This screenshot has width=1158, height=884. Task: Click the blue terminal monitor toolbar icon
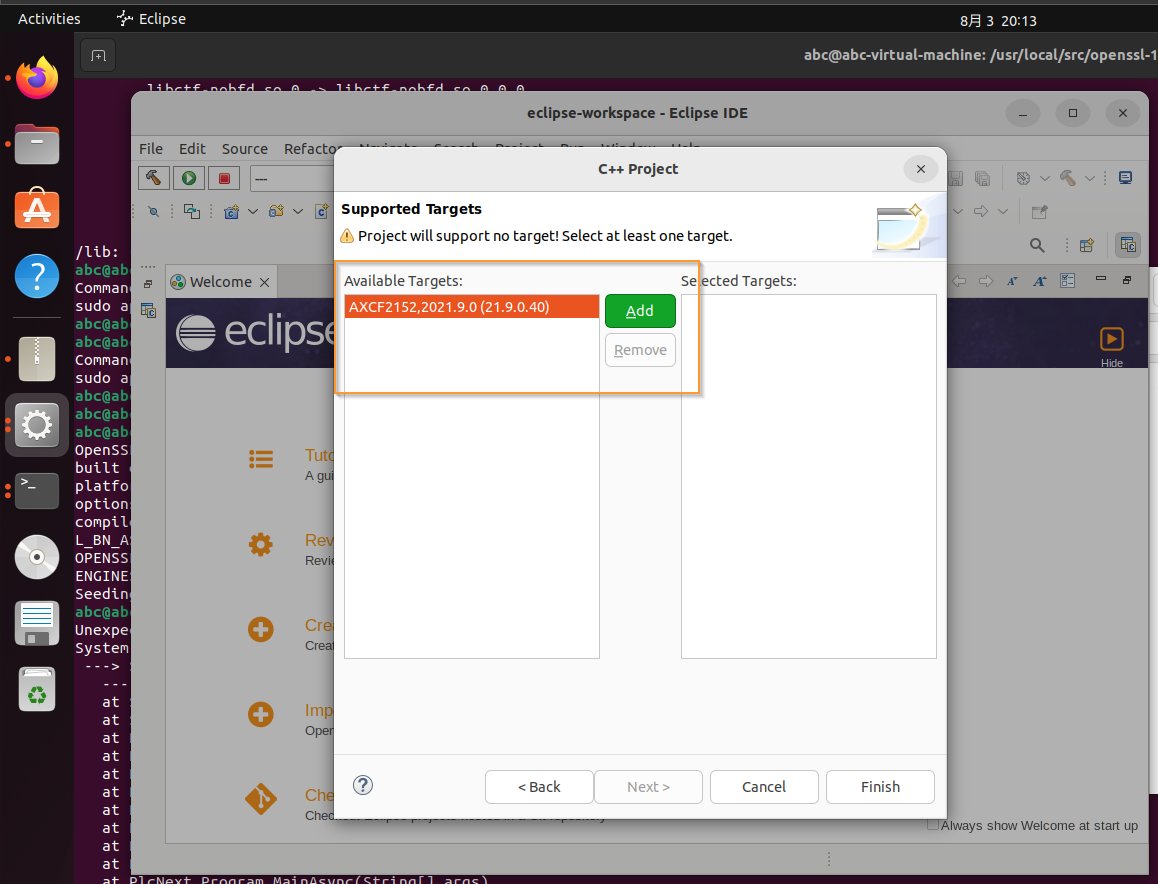1126,178
